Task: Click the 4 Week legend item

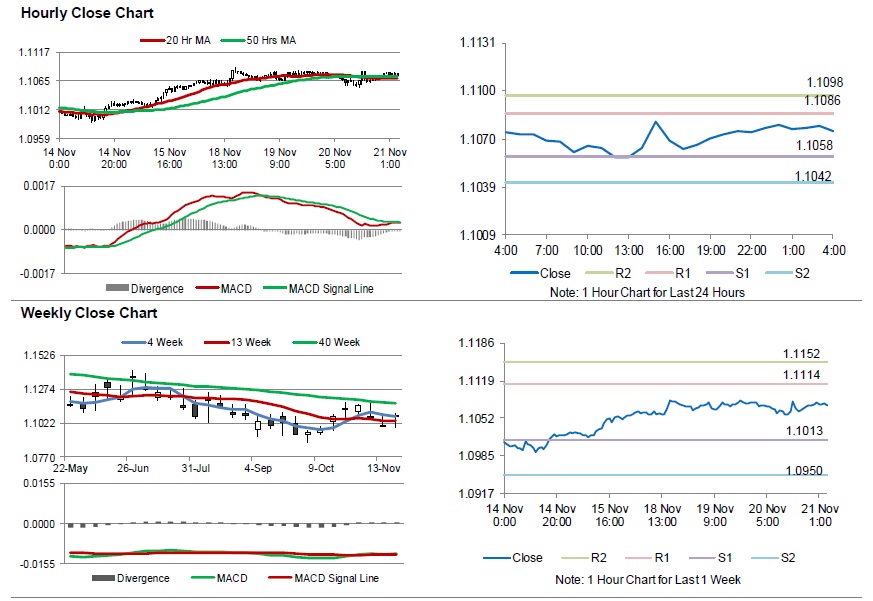Action: (153, 342)
